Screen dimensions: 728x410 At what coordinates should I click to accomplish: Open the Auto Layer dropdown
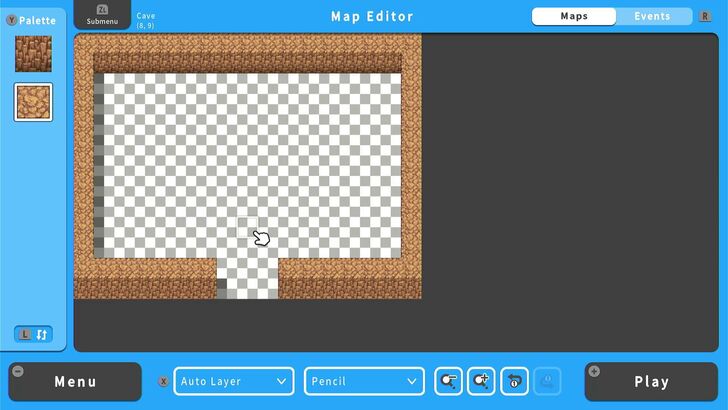point(234,381)
